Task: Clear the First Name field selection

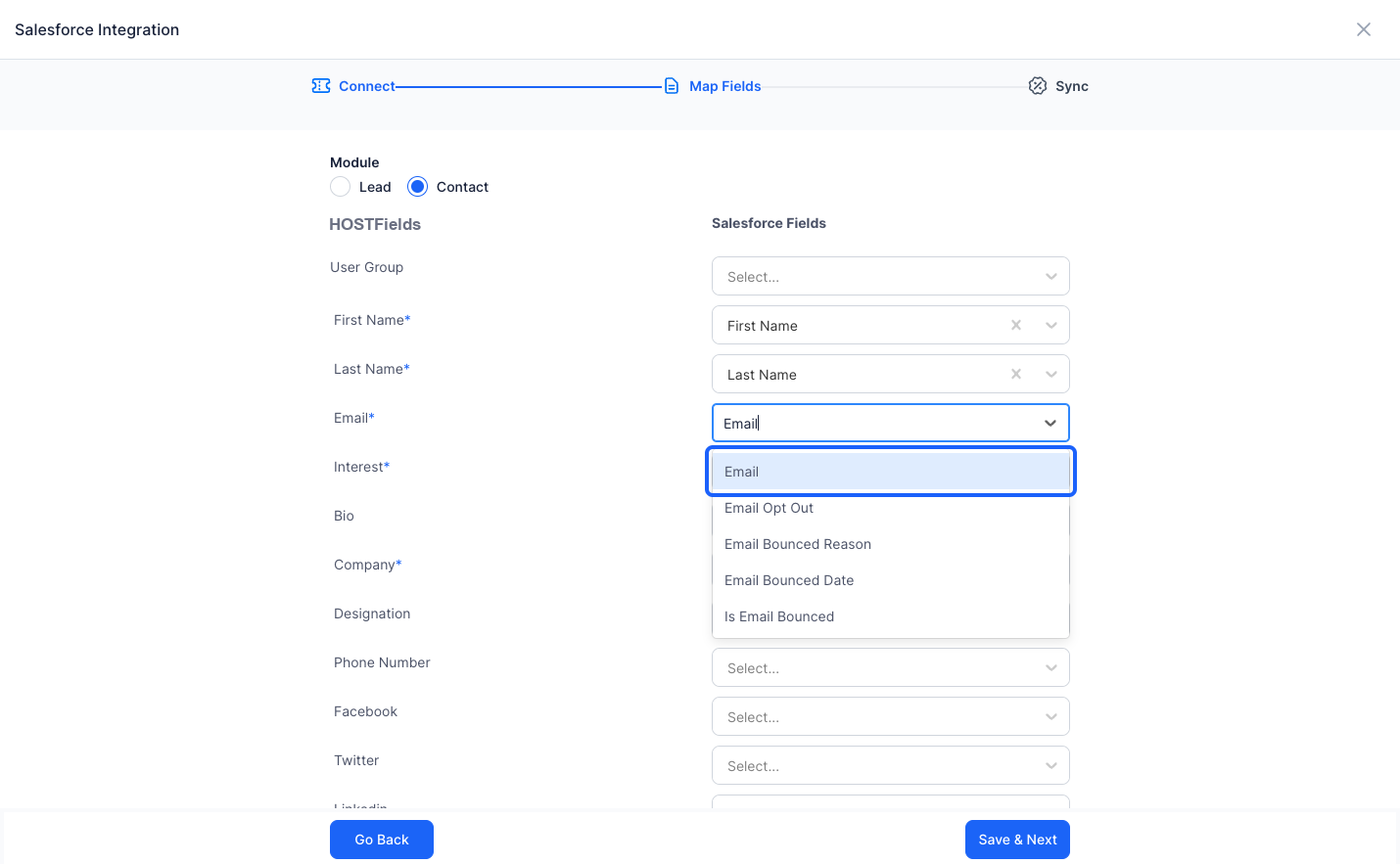Action: [1016, 325]
